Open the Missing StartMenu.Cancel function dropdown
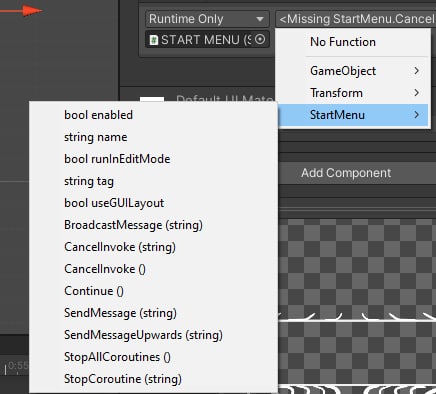This screenshot has height=394, width=436. (x=356, y=19)
